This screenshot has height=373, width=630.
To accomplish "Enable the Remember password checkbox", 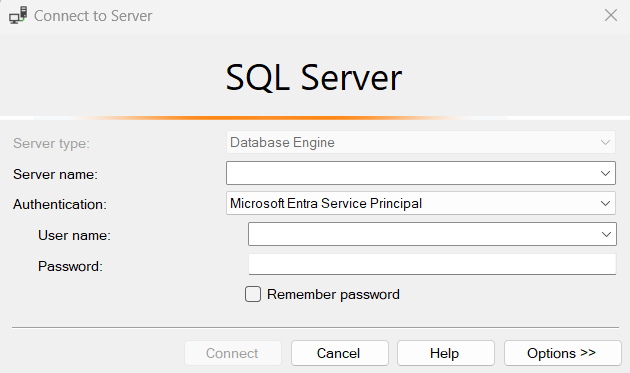I will pyautogui.click(x=253, y=294).
